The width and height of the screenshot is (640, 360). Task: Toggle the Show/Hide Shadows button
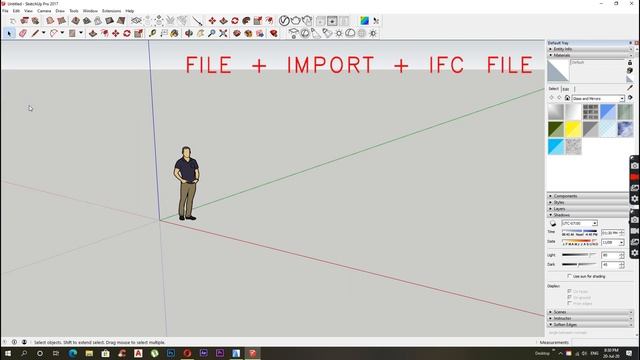[x=553, y=223]
